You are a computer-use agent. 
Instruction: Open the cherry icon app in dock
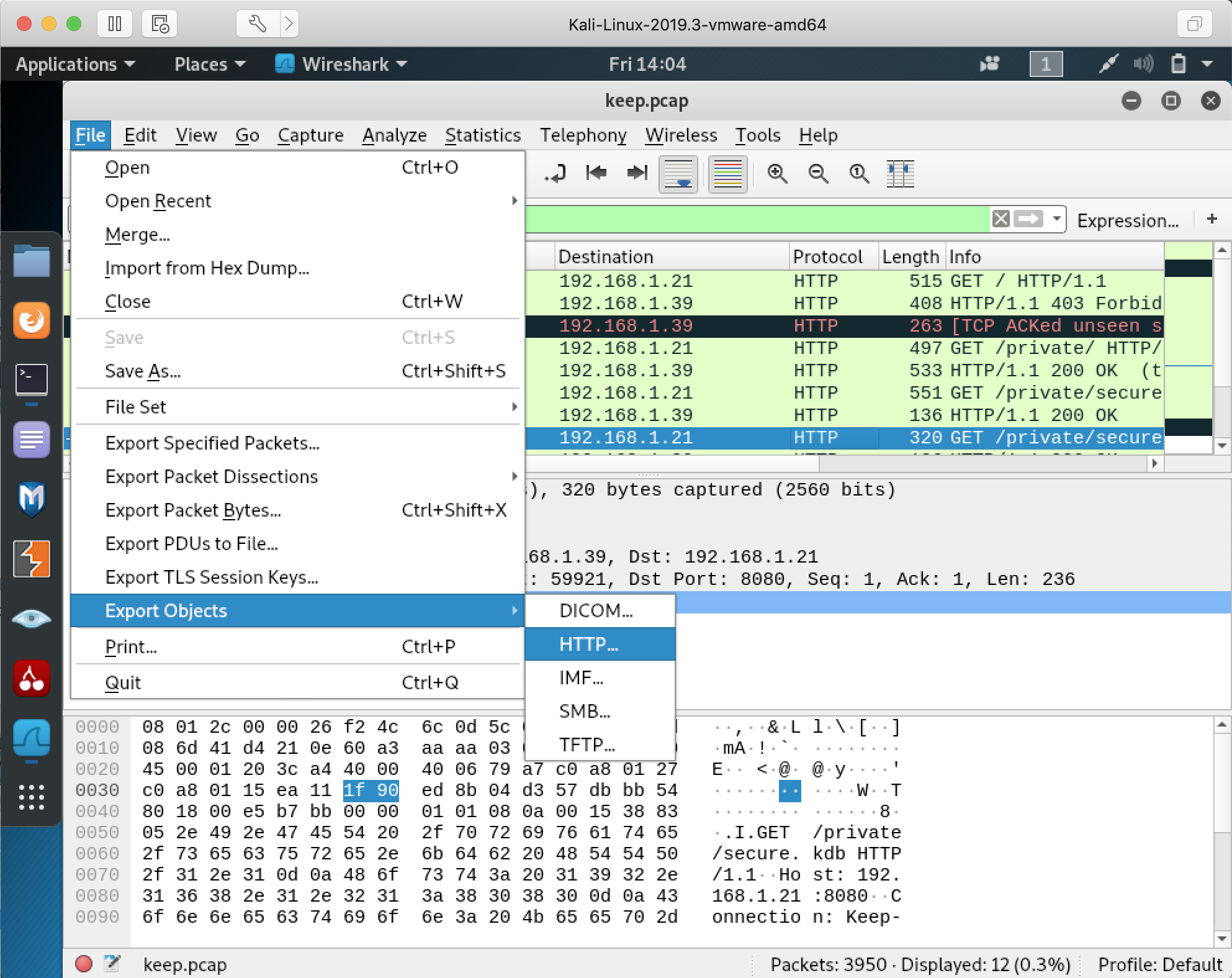(x=31, y=678)
